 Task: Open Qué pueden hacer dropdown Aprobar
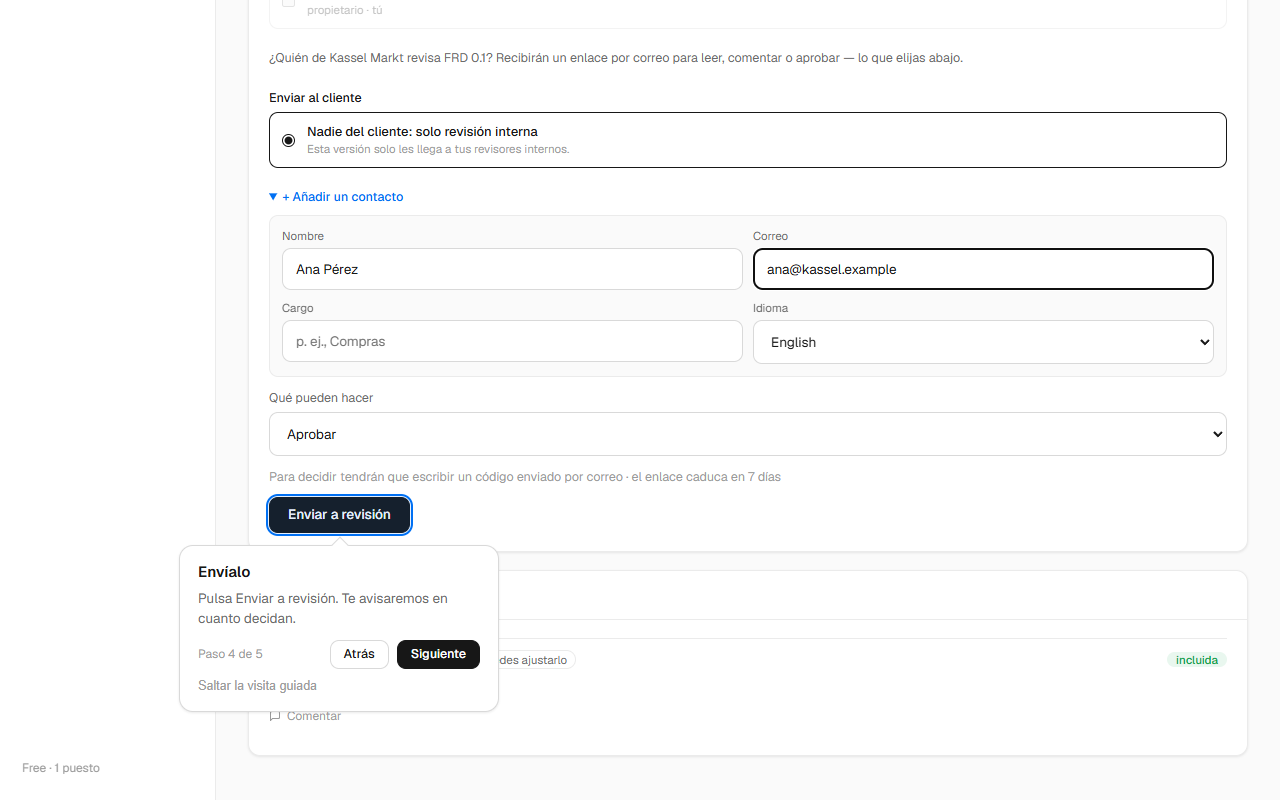748,434
